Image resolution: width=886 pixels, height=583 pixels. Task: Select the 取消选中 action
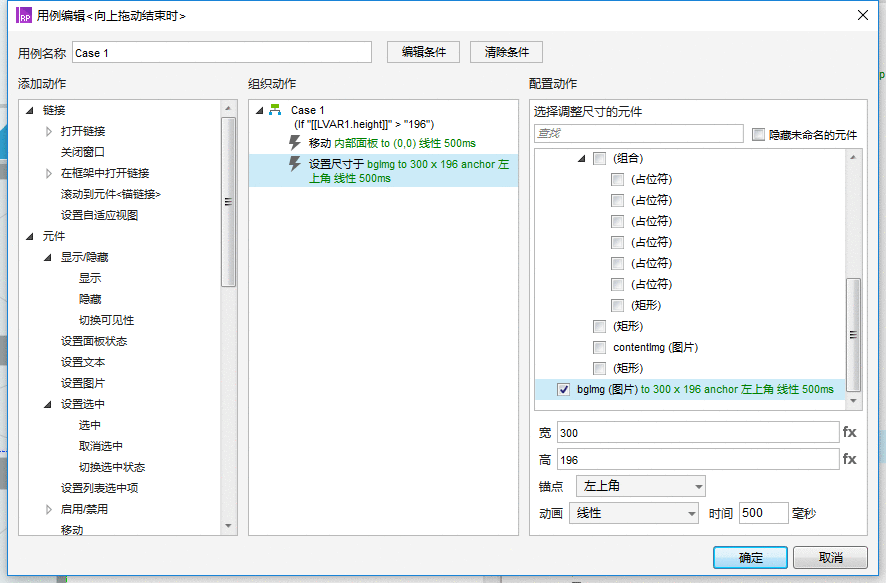click(x=101, y=446)
